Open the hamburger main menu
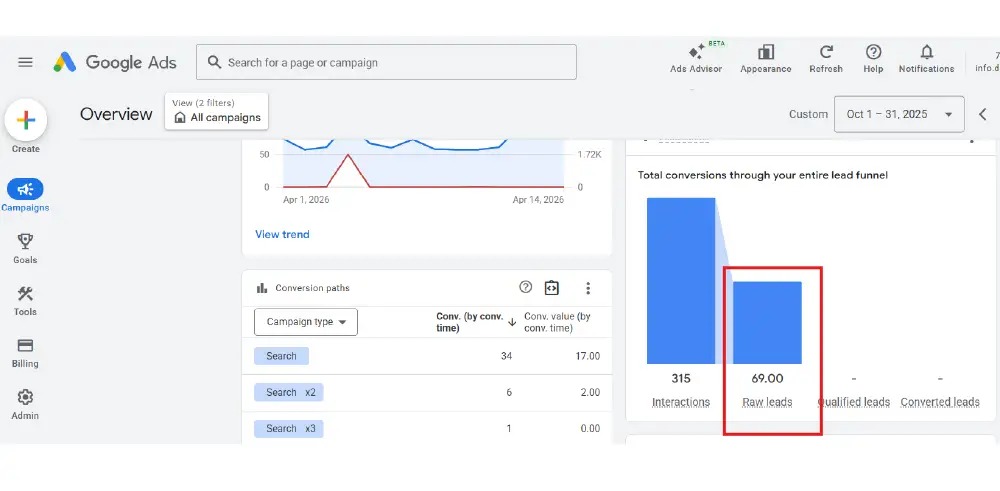Screen dimensions: 1000x491 click(x=26, y=62)
